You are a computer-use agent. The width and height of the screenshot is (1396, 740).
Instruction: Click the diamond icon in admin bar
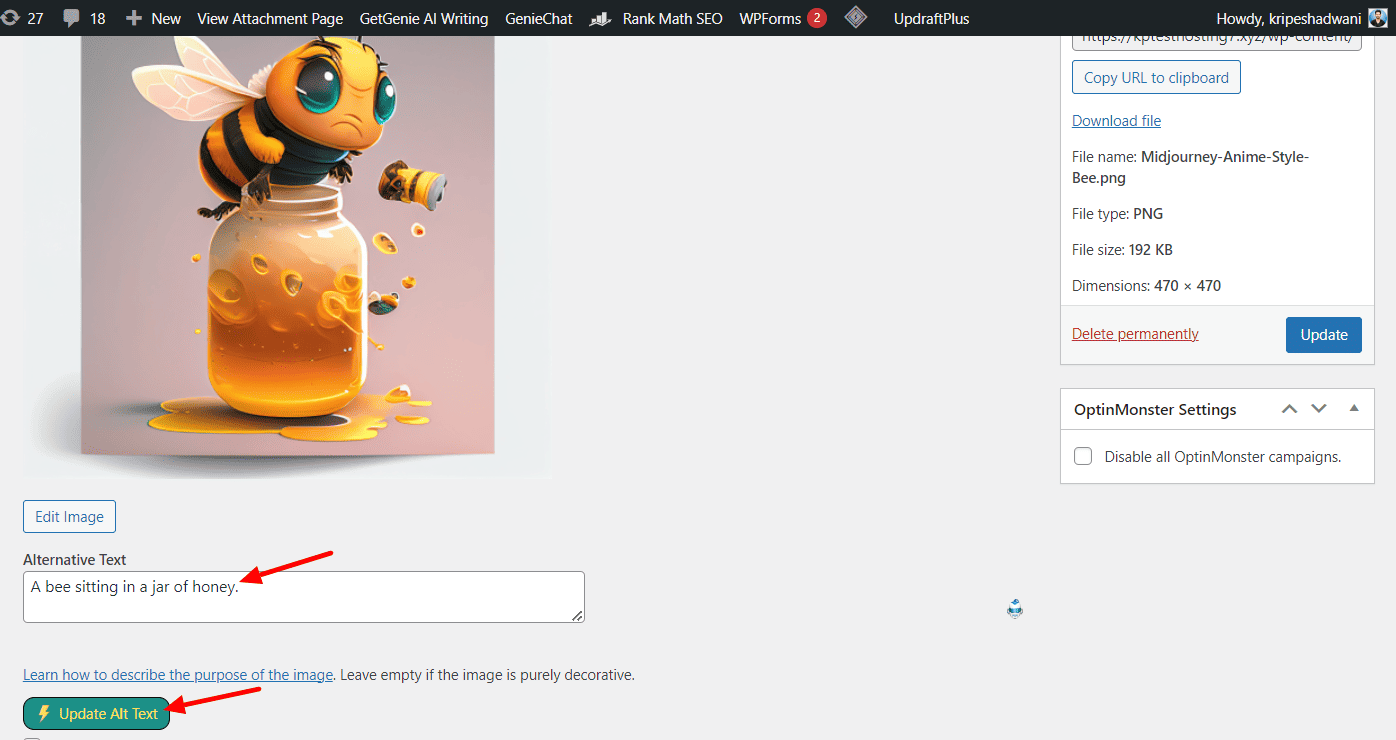point(855,17)
